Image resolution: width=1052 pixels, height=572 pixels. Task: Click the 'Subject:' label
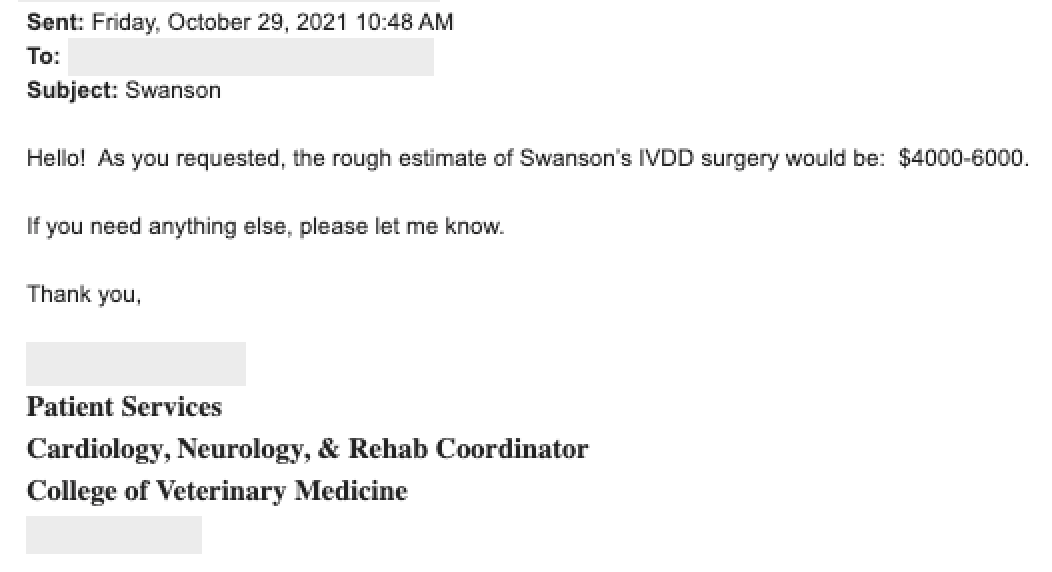click(72, 91)
